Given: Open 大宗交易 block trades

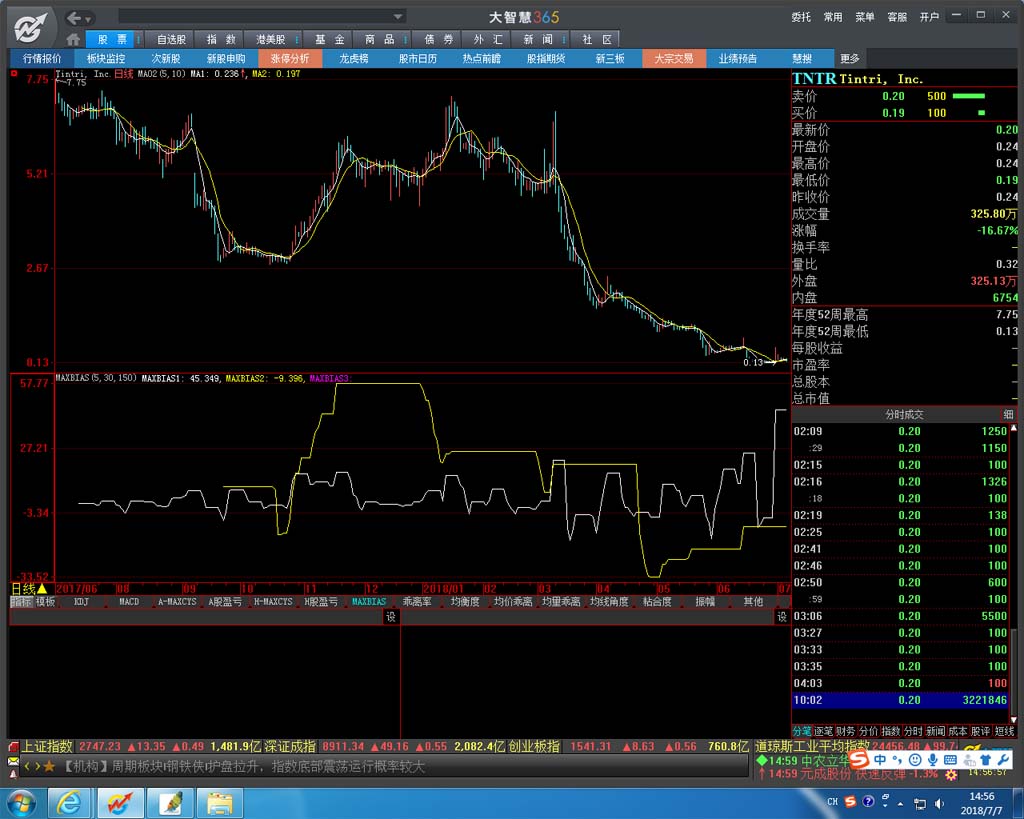Looking at the screenshot, I should tap(674, 59).
